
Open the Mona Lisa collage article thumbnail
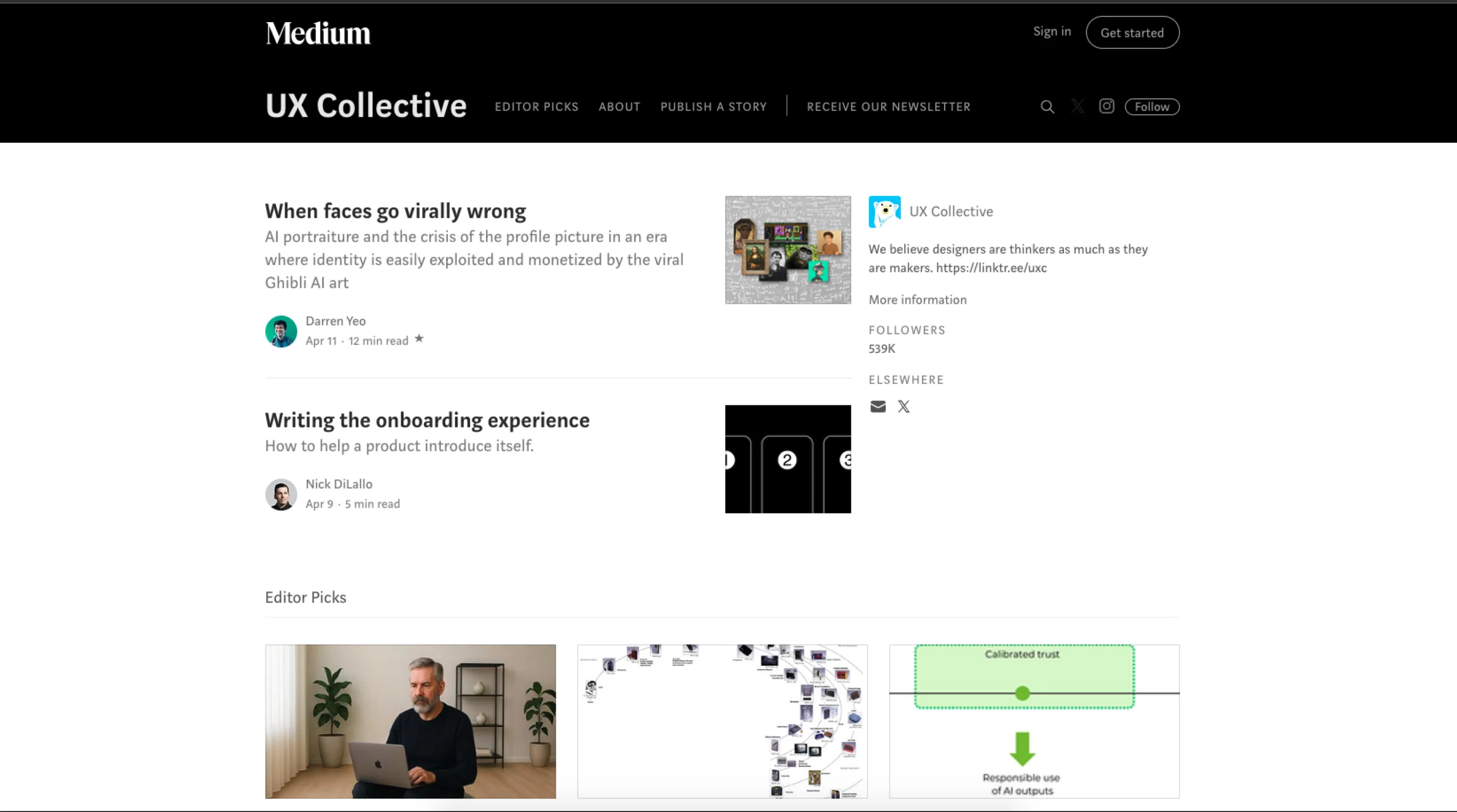[788, 250]
